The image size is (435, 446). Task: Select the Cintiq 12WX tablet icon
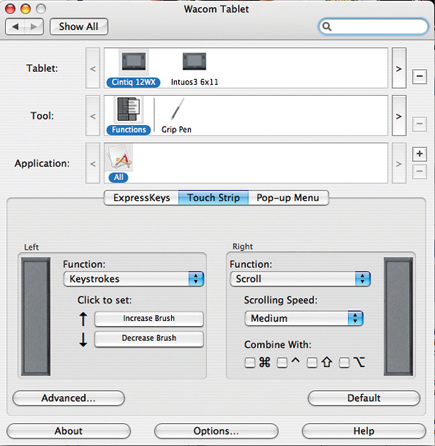pos(133,62)
